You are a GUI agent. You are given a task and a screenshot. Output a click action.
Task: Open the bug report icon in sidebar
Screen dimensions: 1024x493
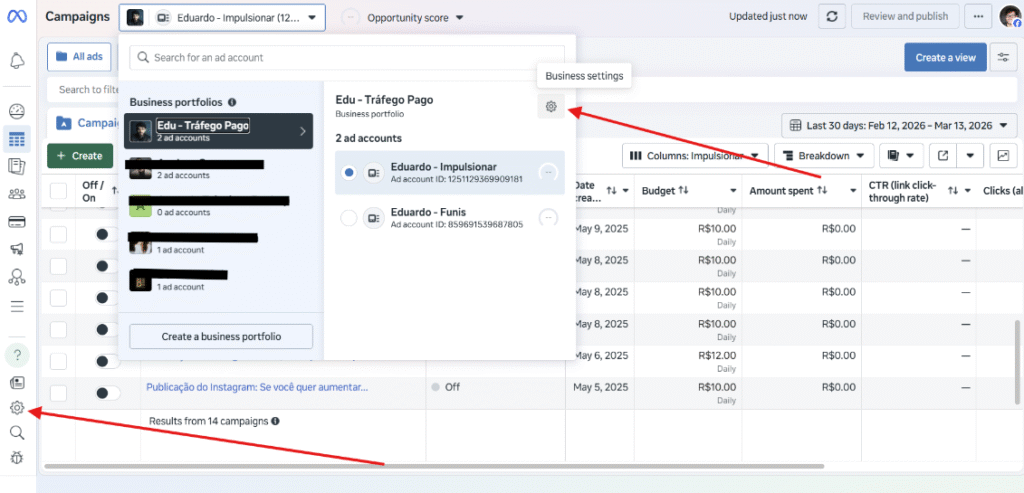pyautogui.click(x=17, y=458)
